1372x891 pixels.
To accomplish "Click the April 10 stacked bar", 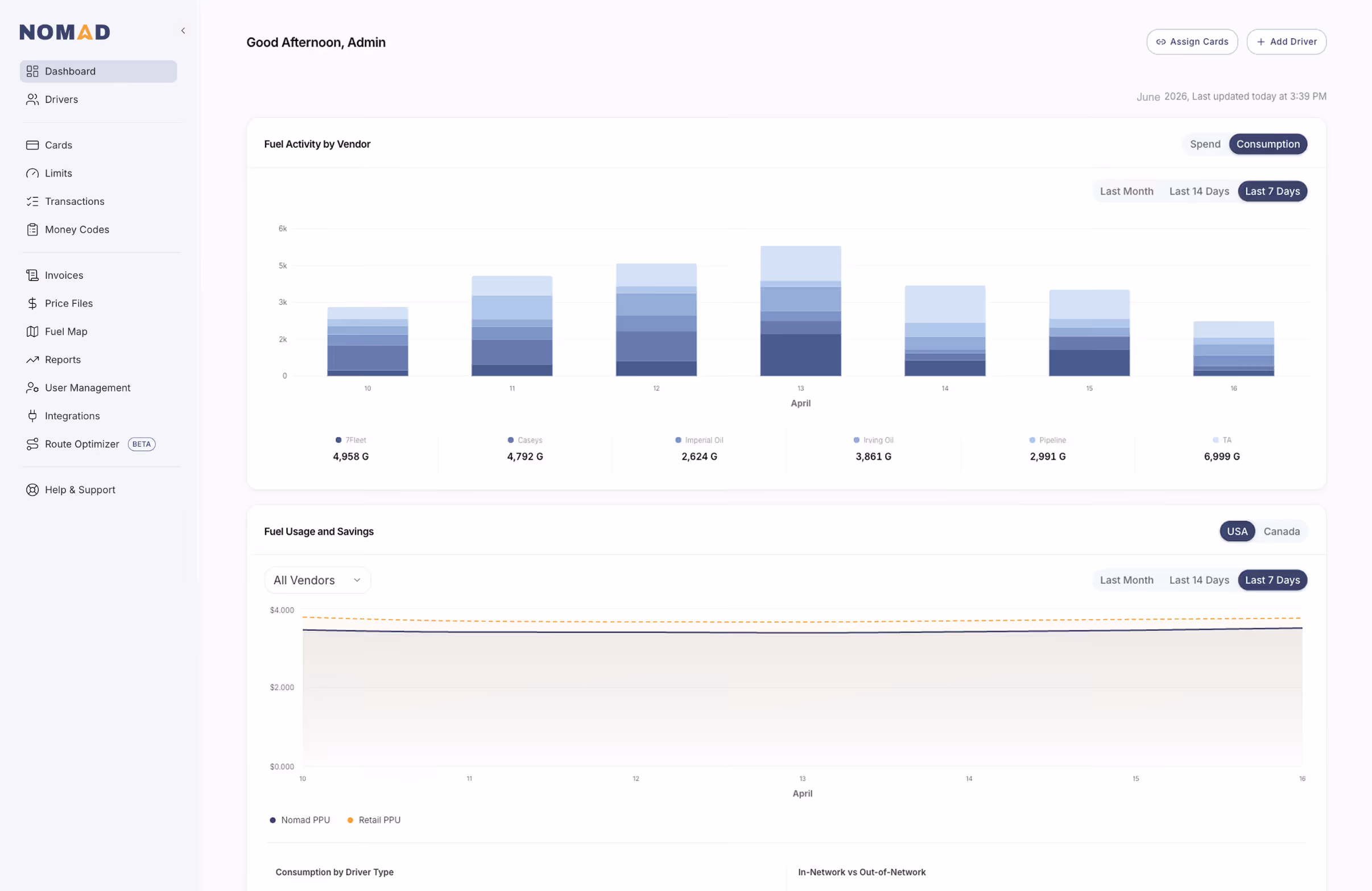I will tap(368, 341).
